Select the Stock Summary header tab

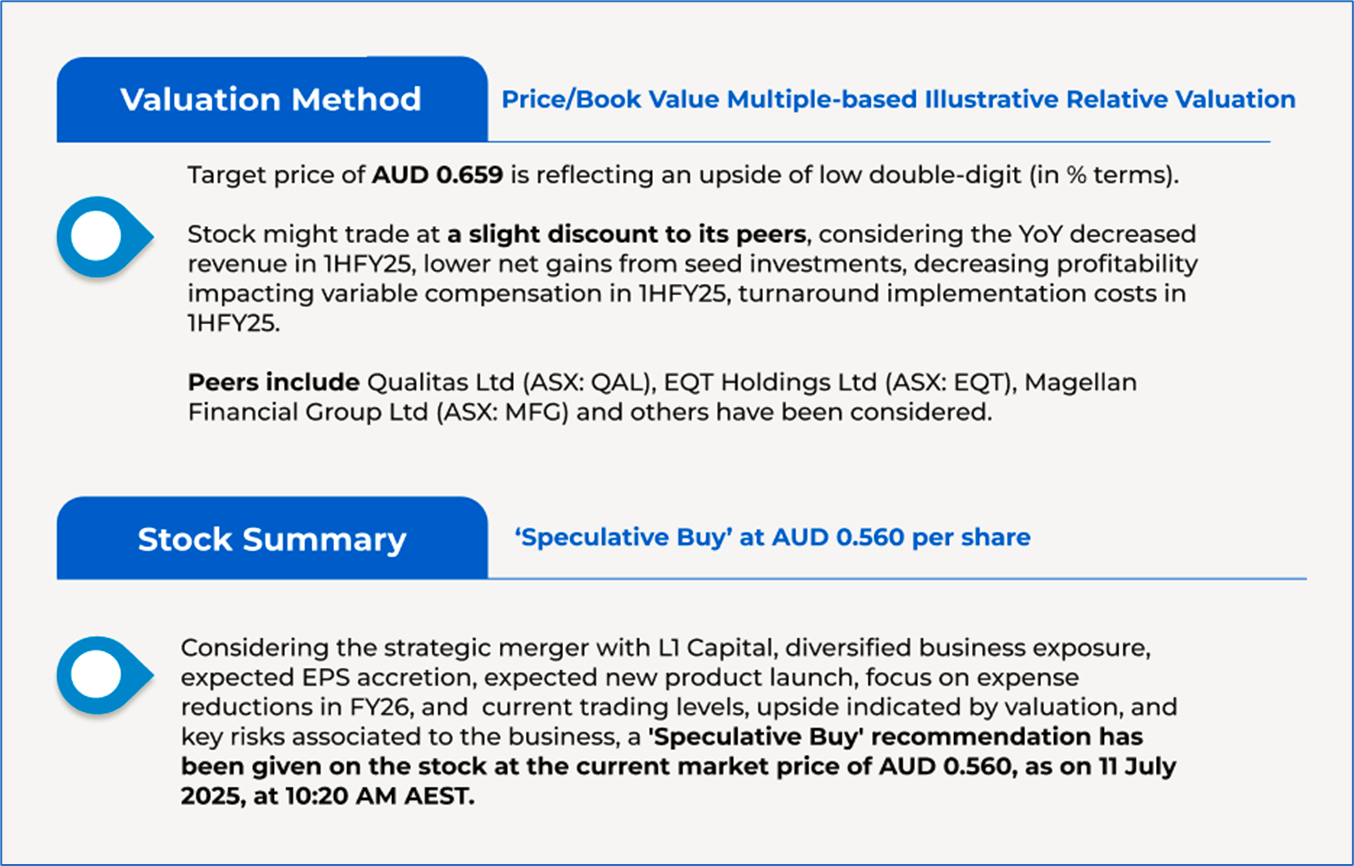(271, 539)
